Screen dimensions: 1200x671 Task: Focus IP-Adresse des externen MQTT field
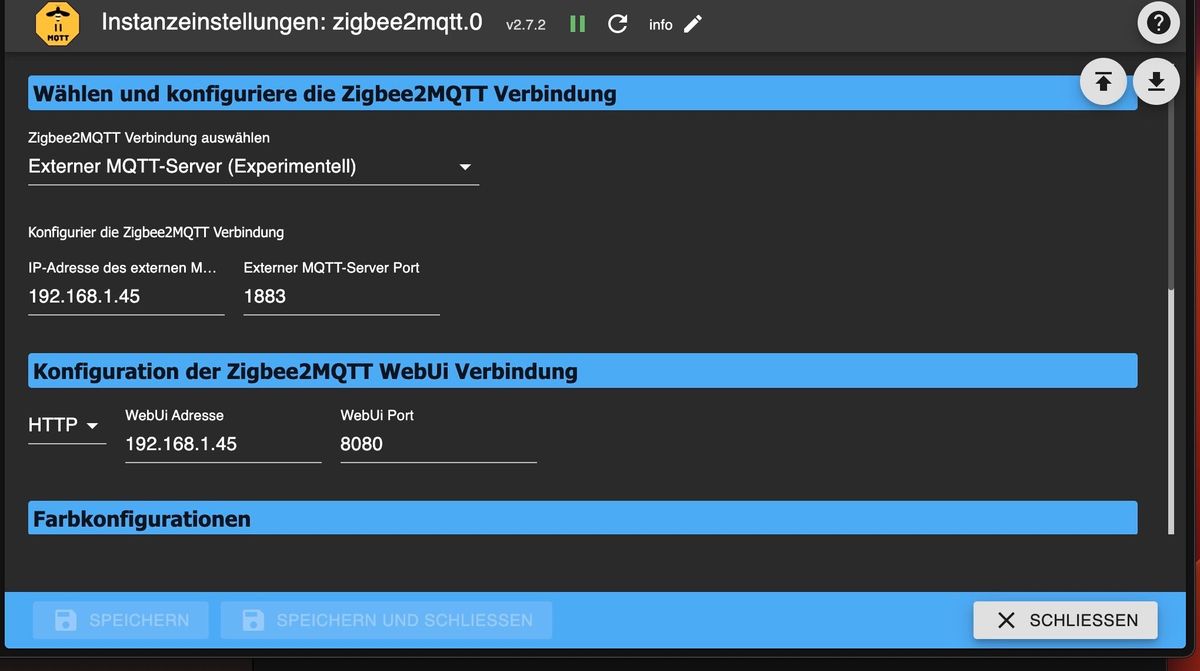coord(126,297)
